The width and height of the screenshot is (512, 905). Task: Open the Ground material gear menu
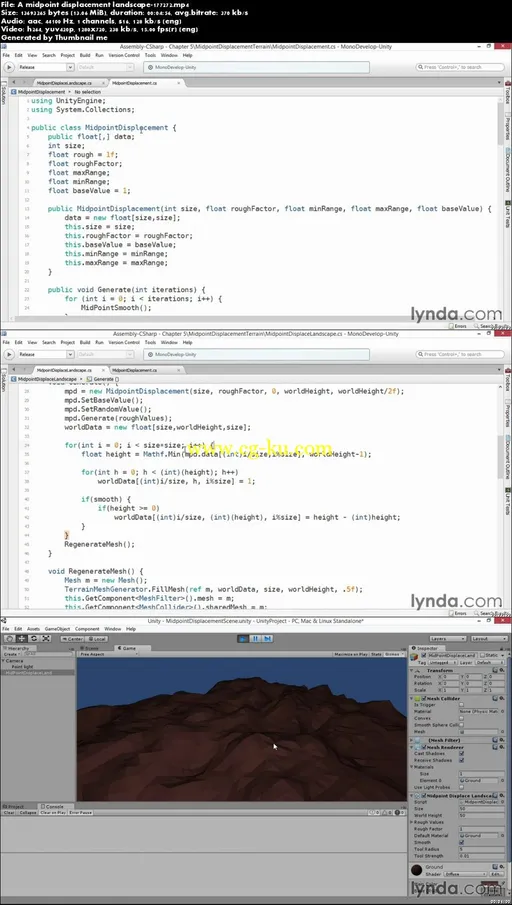pyautogui.click(x=502, y=866)
